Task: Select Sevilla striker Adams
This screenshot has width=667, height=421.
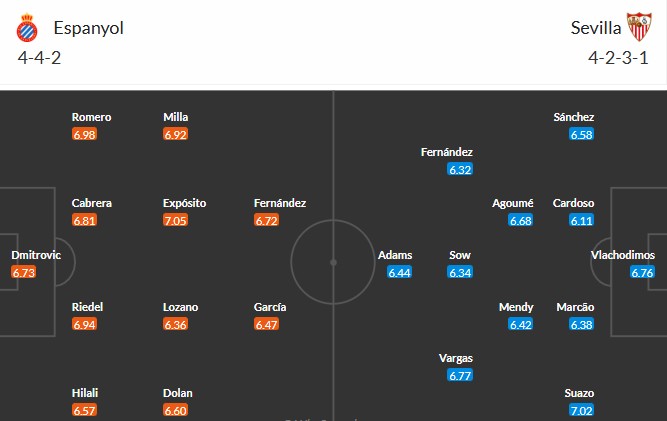Action: (395, 255)
